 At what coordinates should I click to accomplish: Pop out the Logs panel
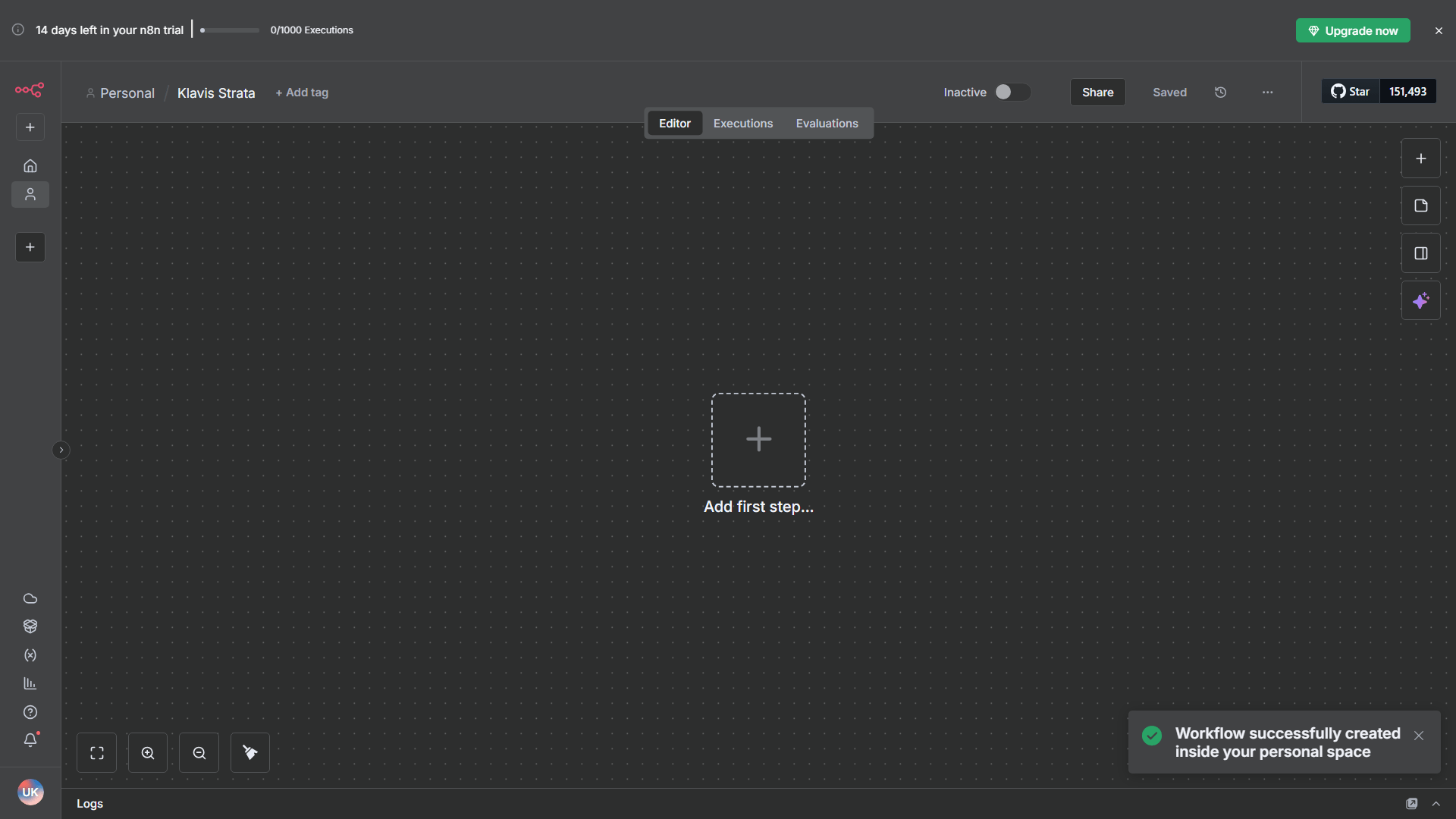click(1413, 803)
